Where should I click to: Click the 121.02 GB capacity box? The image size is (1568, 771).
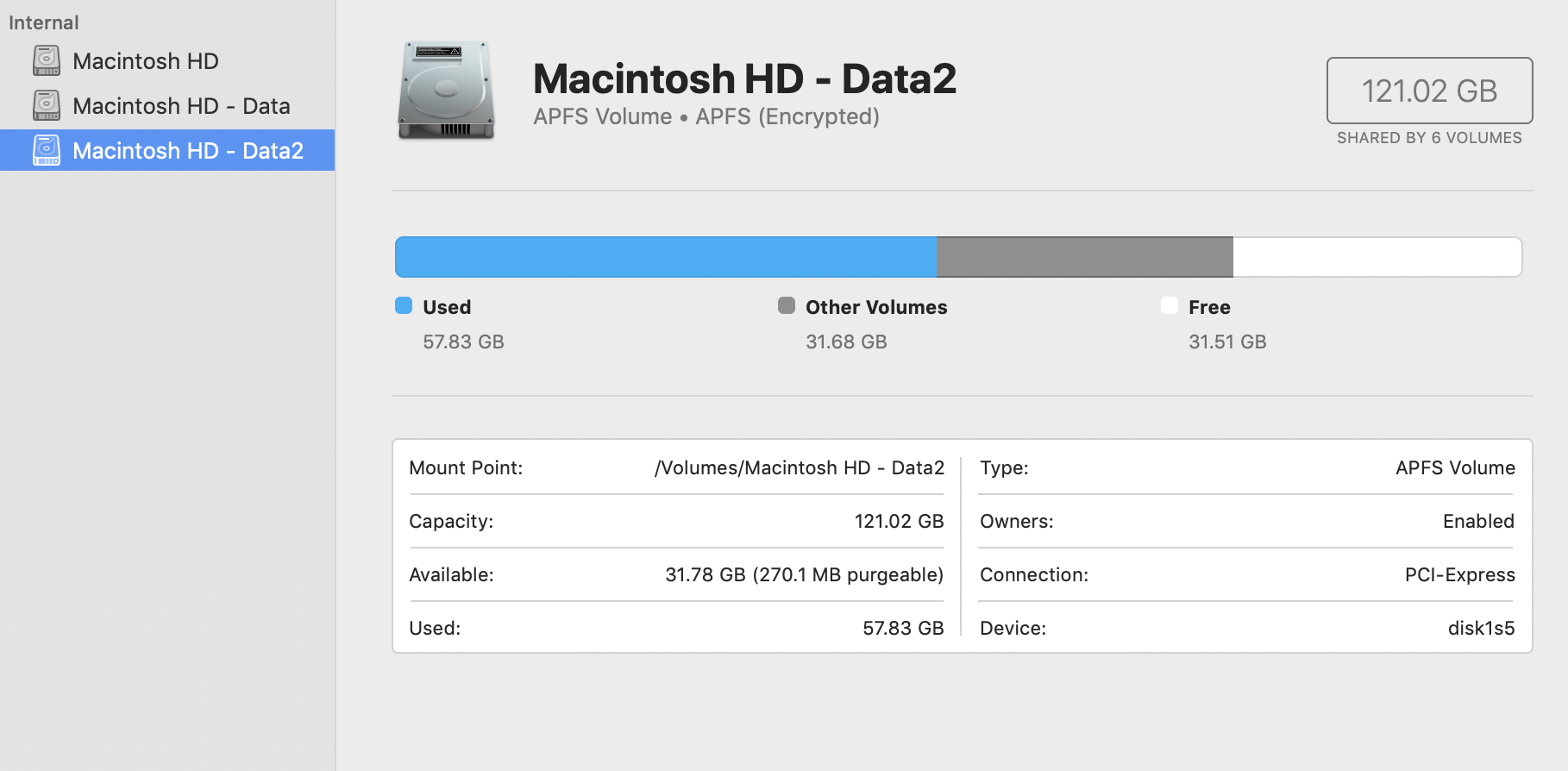[x=1429, y=91]
